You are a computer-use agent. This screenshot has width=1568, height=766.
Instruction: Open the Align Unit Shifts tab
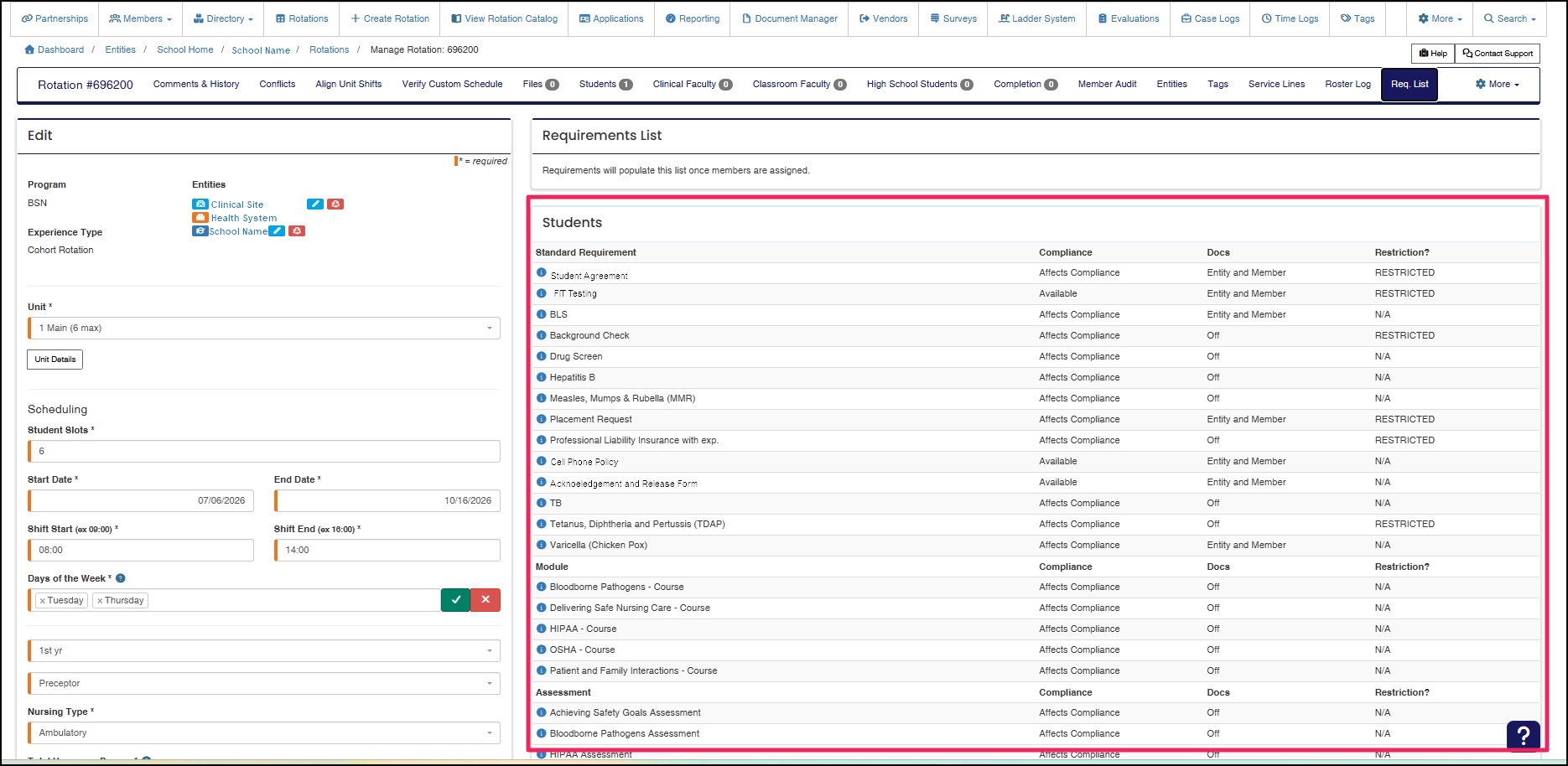349,84
